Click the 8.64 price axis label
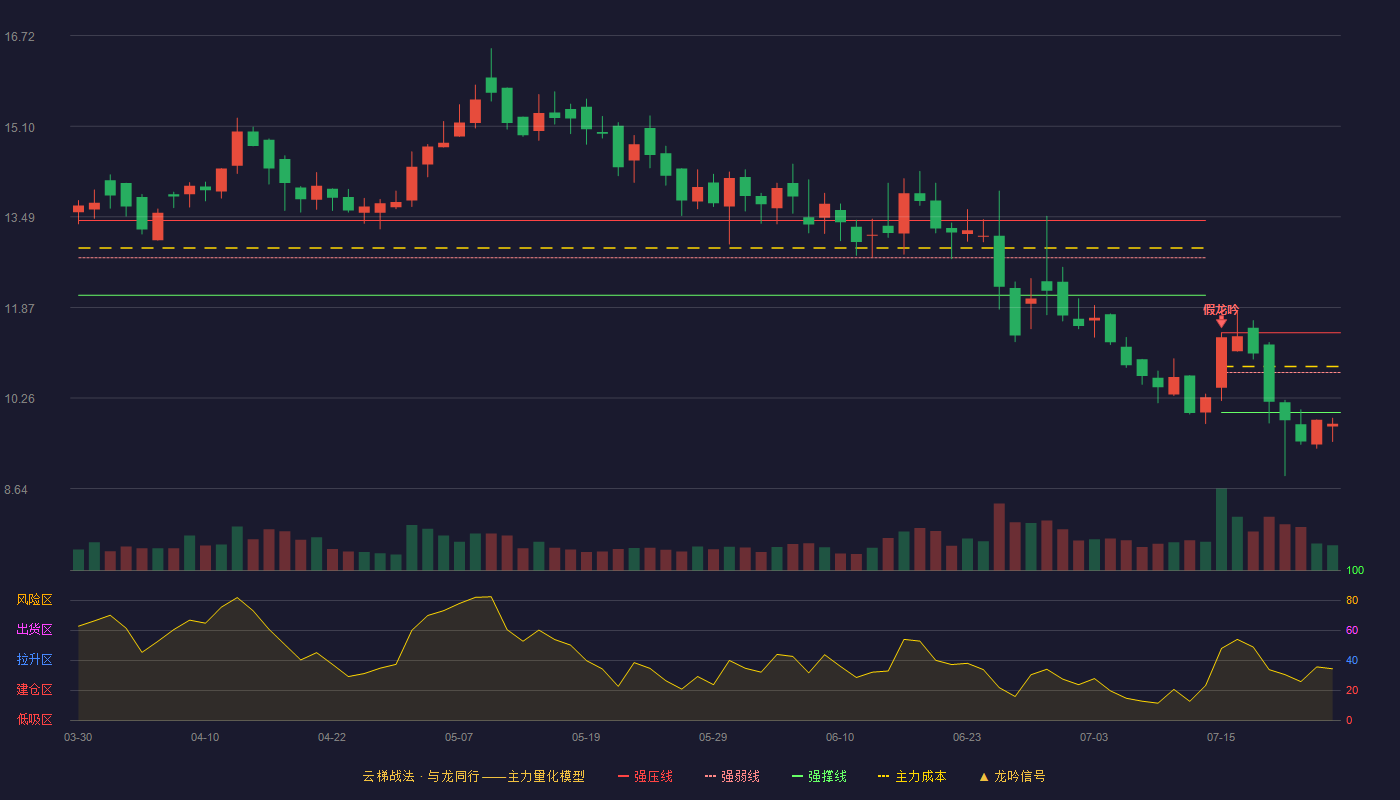This screenshot has height=800, width=1400. coord(16,490)
